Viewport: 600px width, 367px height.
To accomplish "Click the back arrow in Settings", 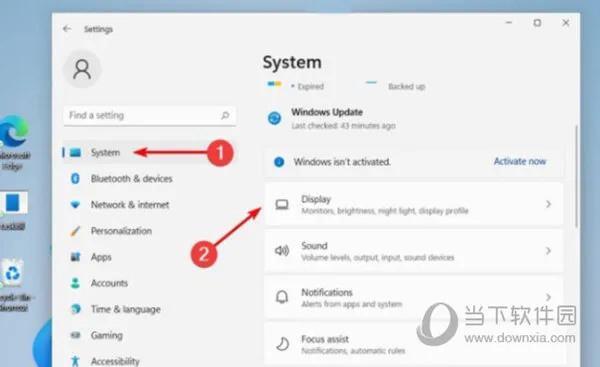I will click(67, 29).
